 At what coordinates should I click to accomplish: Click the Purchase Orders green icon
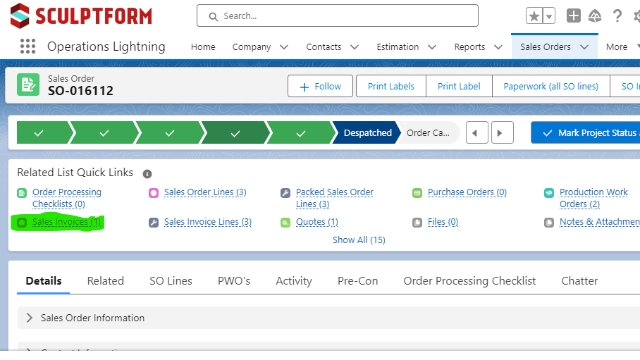tap(417, 193)
